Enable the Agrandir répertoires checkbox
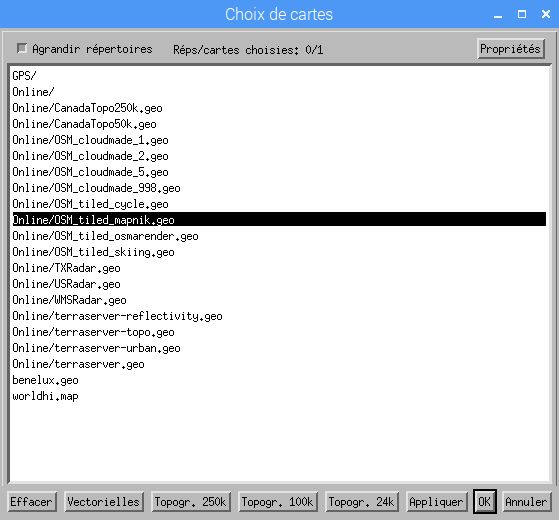 pos(22,48)
